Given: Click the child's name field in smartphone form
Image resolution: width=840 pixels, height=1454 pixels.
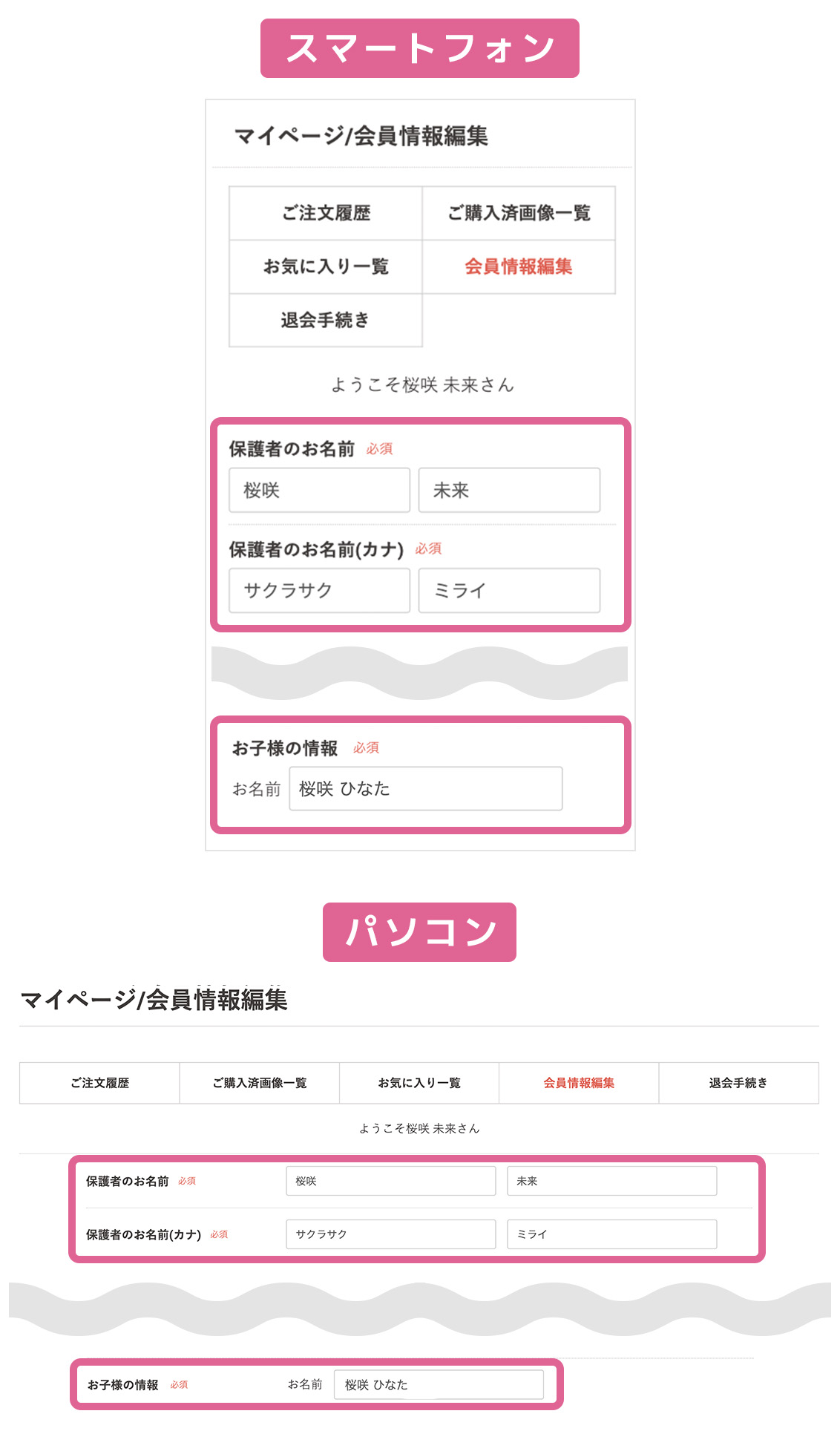Looking at the screenshot, I should (x=425, y=788).
